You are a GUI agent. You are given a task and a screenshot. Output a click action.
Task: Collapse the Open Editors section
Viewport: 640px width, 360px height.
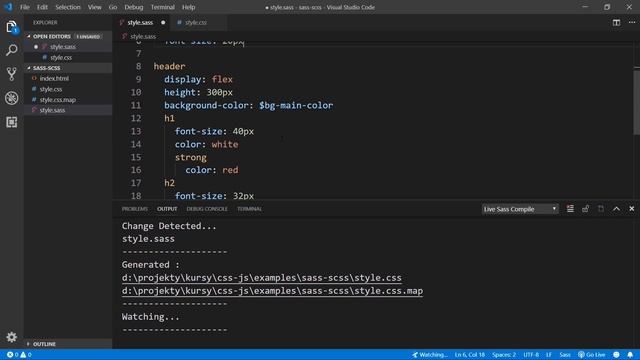tap(68, 36)
